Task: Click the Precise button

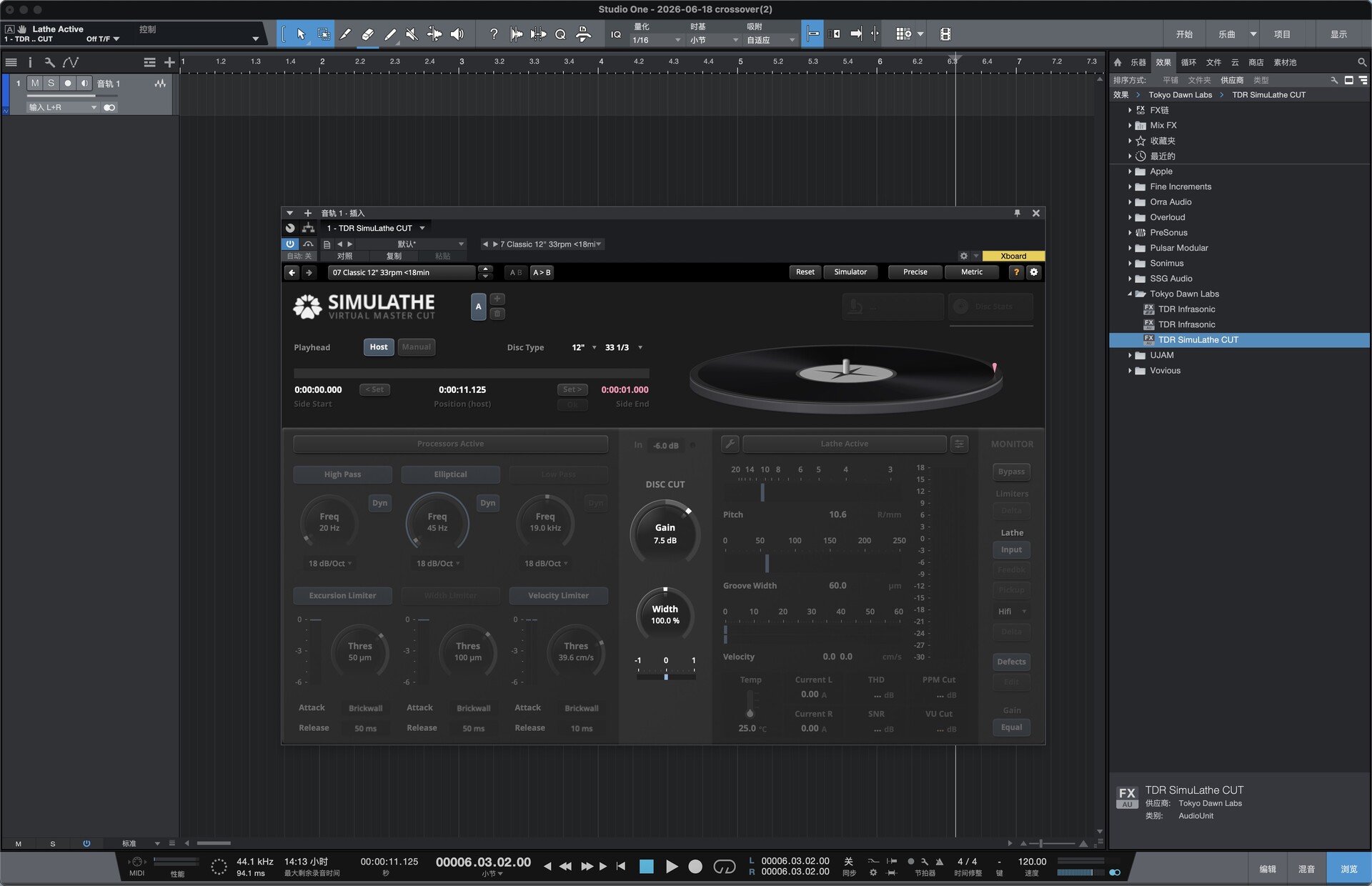Action: pyautogui.click(x=915, y=272)
